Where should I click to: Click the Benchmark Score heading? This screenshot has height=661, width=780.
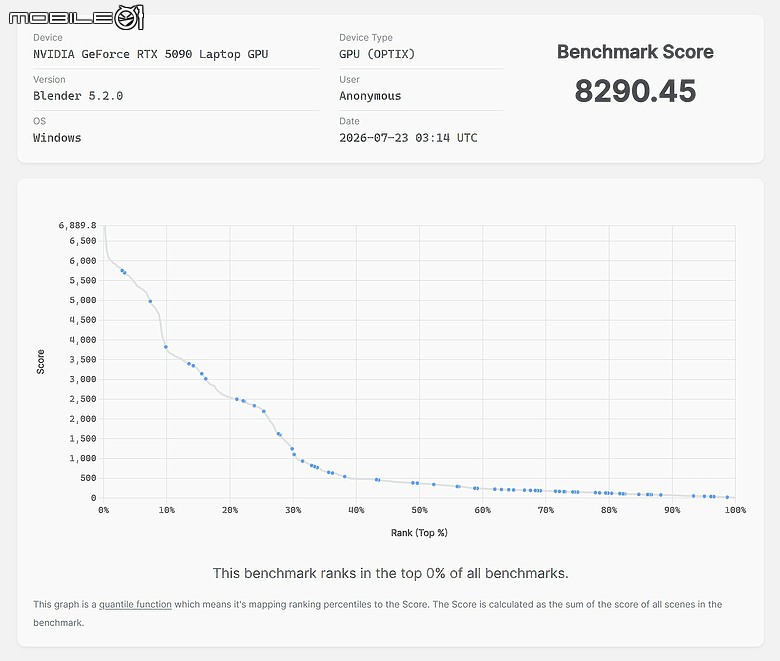(x=635, y=52)
